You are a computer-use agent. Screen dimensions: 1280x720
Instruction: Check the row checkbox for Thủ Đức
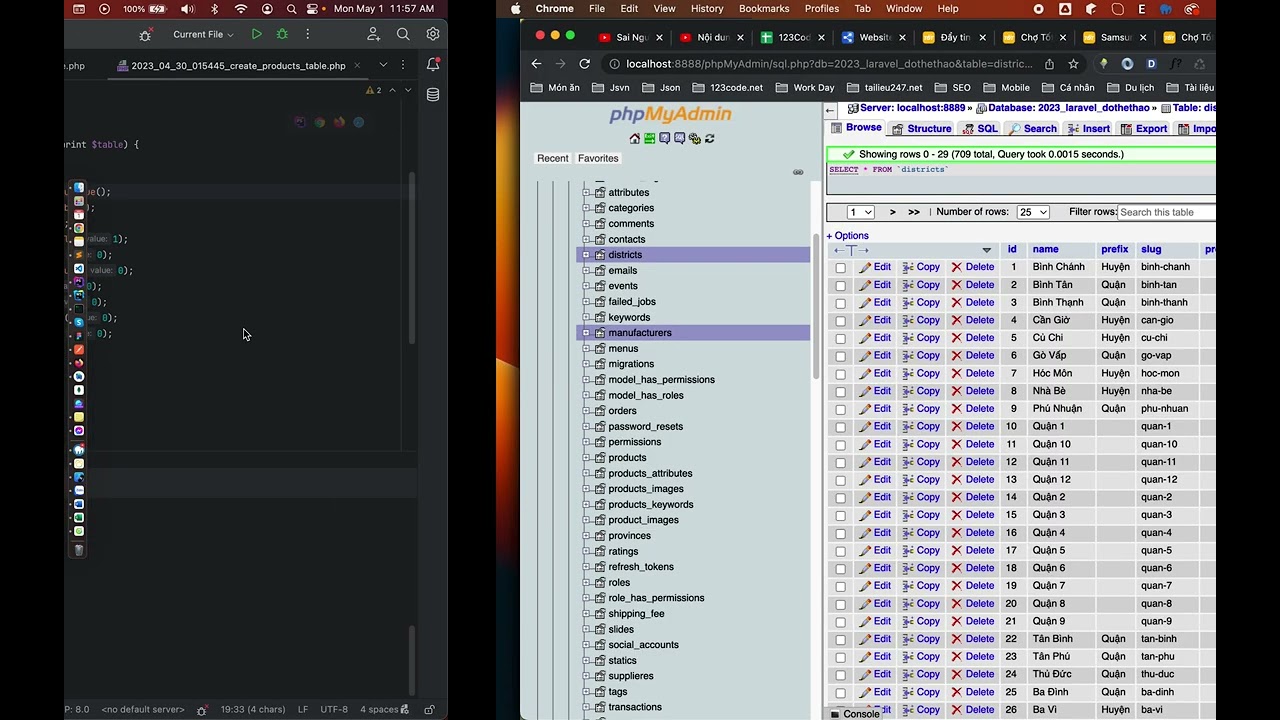[x=840, y=675]
